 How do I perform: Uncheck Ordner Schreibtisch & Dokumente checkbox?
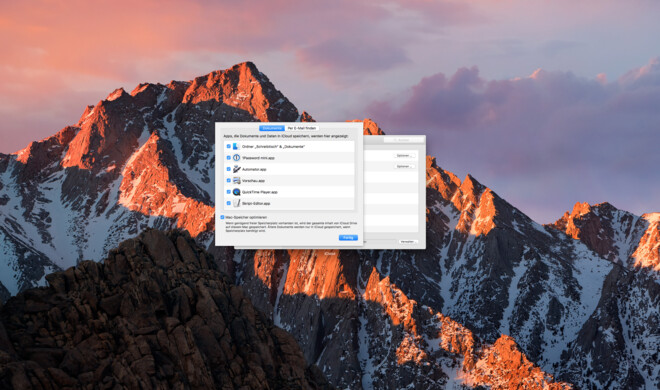pos(229,146)
